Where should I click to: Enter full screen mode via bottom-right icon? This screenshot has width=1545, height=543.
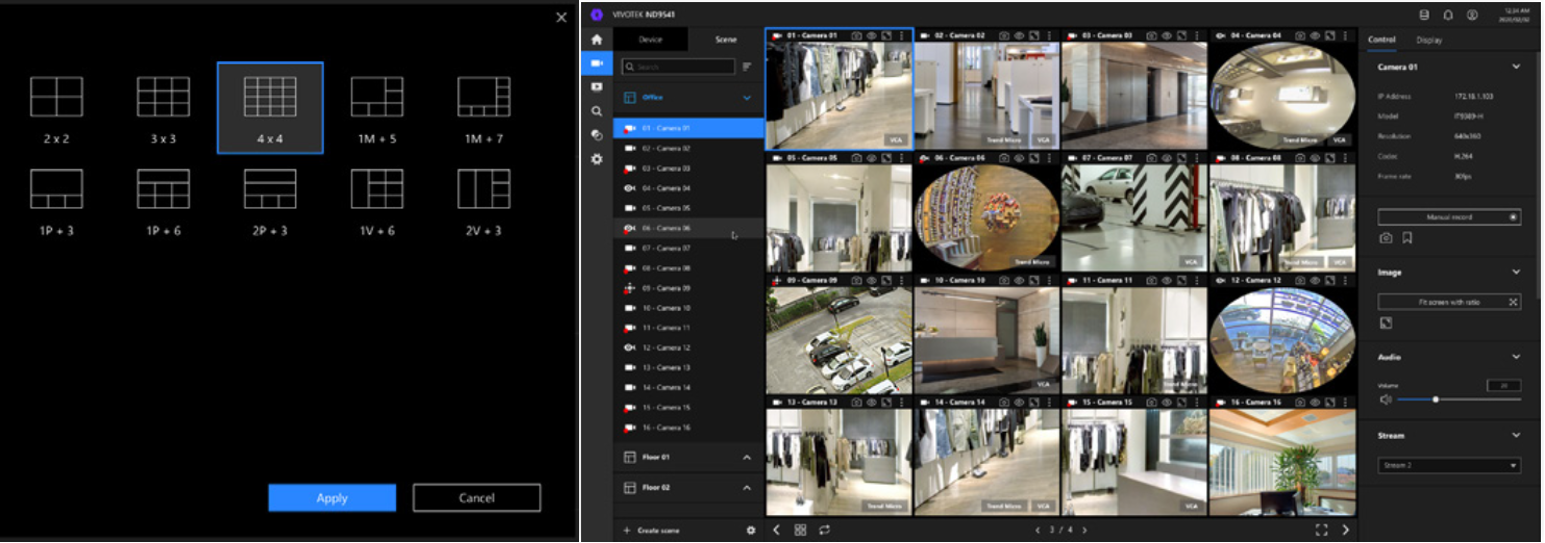point(1321,530)
